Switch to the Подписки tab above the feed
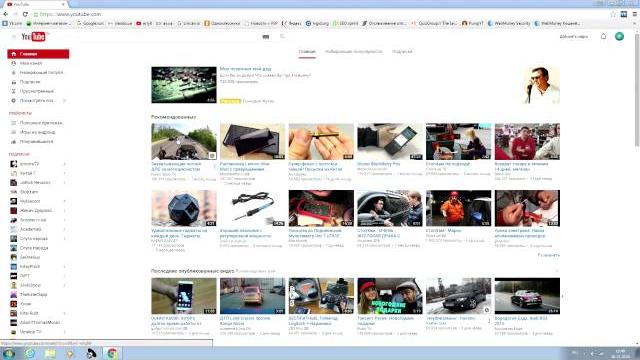Viewport: 640px width, 360px height. tap(402, 52)
